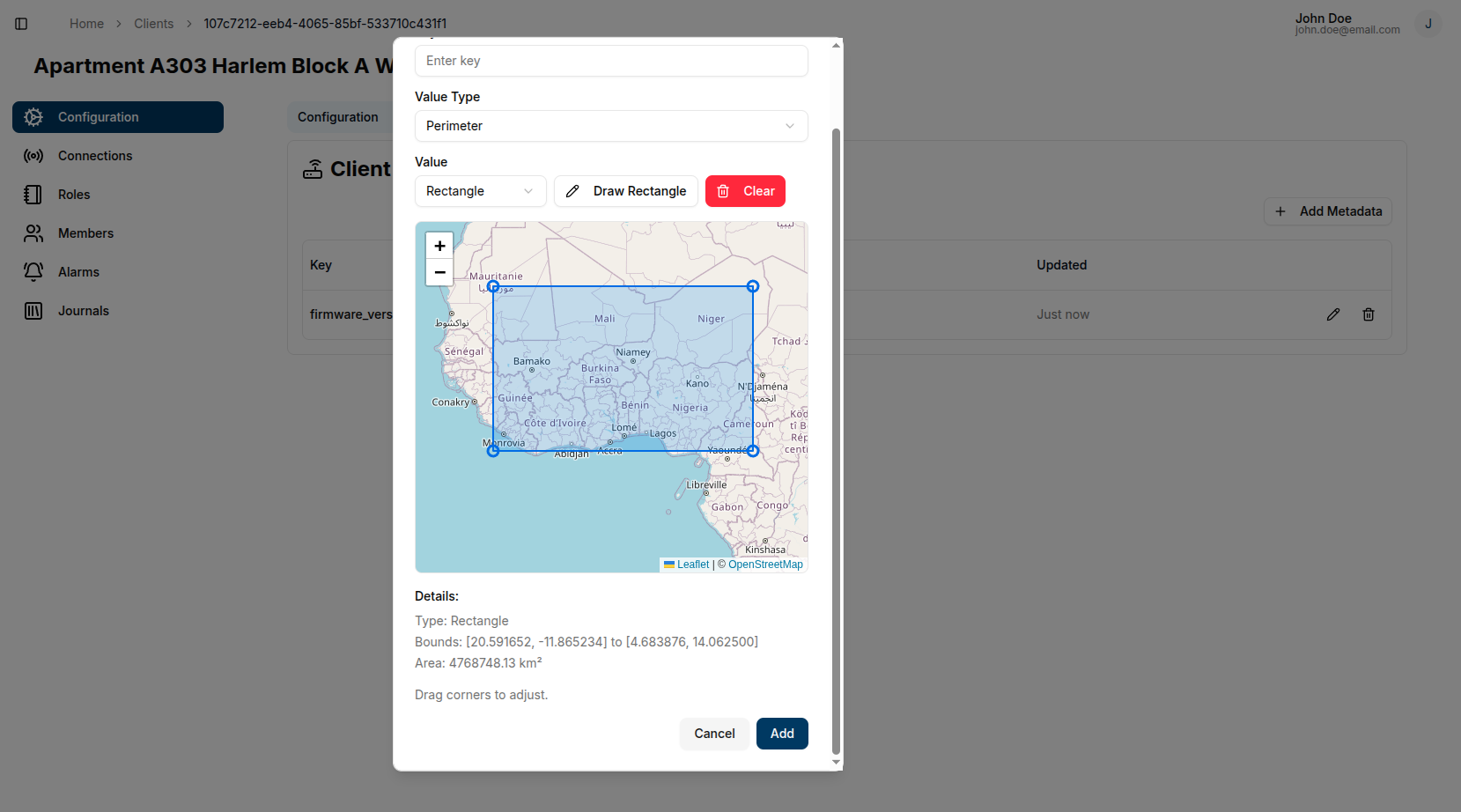Select the Configuration tab
This screenshot has width=1461, height=812.
338,117
